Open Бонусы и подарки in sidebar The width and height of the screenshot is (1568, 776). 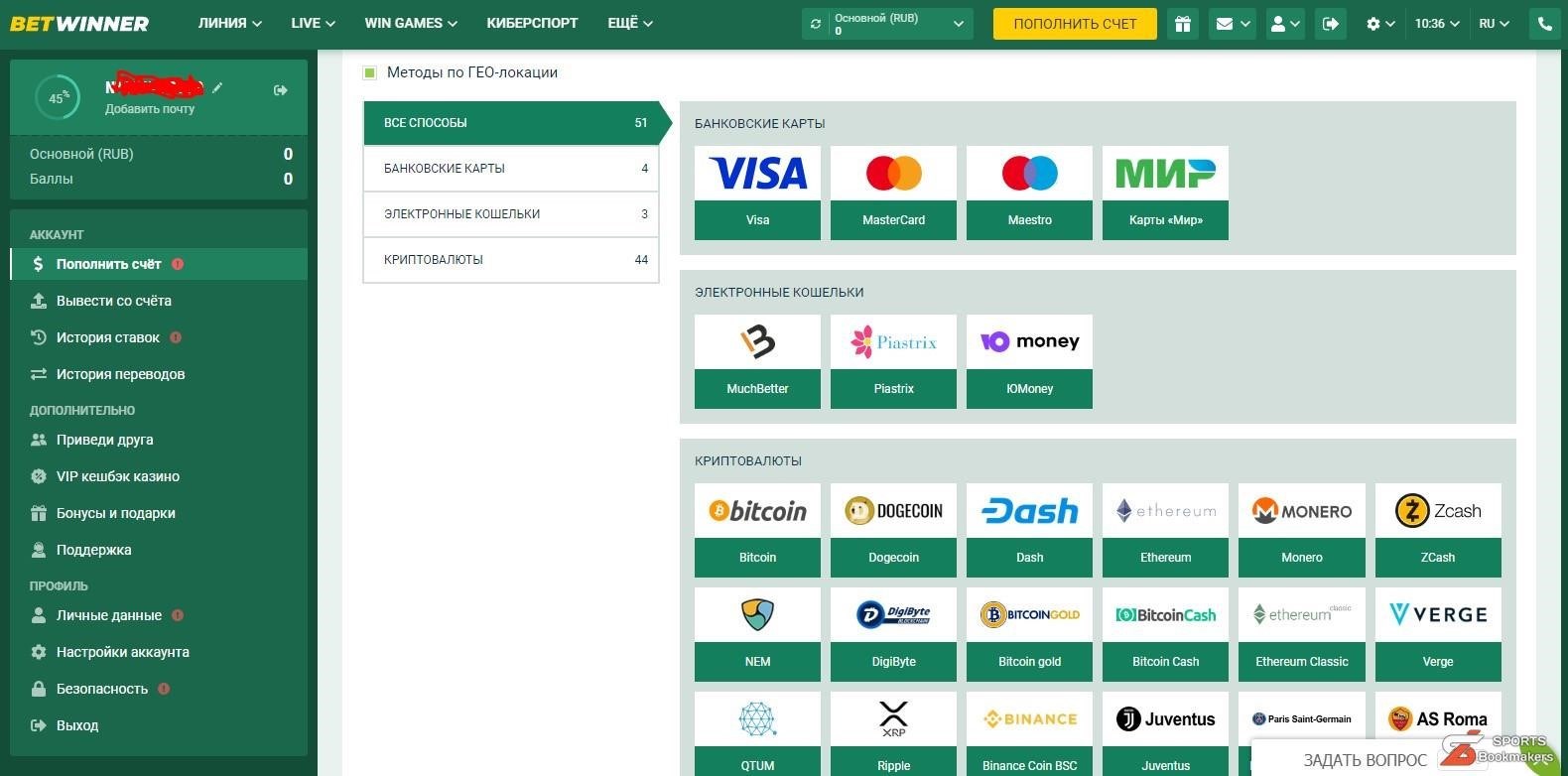pos(159,513)
